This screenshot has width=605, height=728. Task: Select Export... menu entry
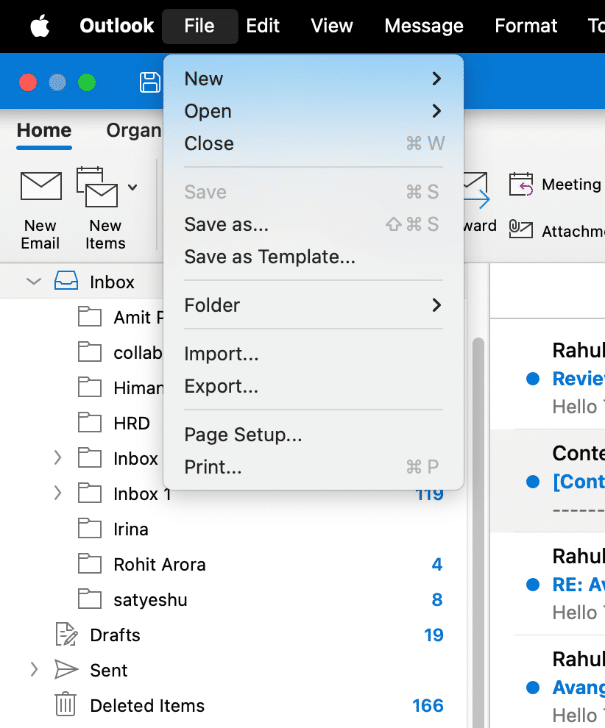313,386
